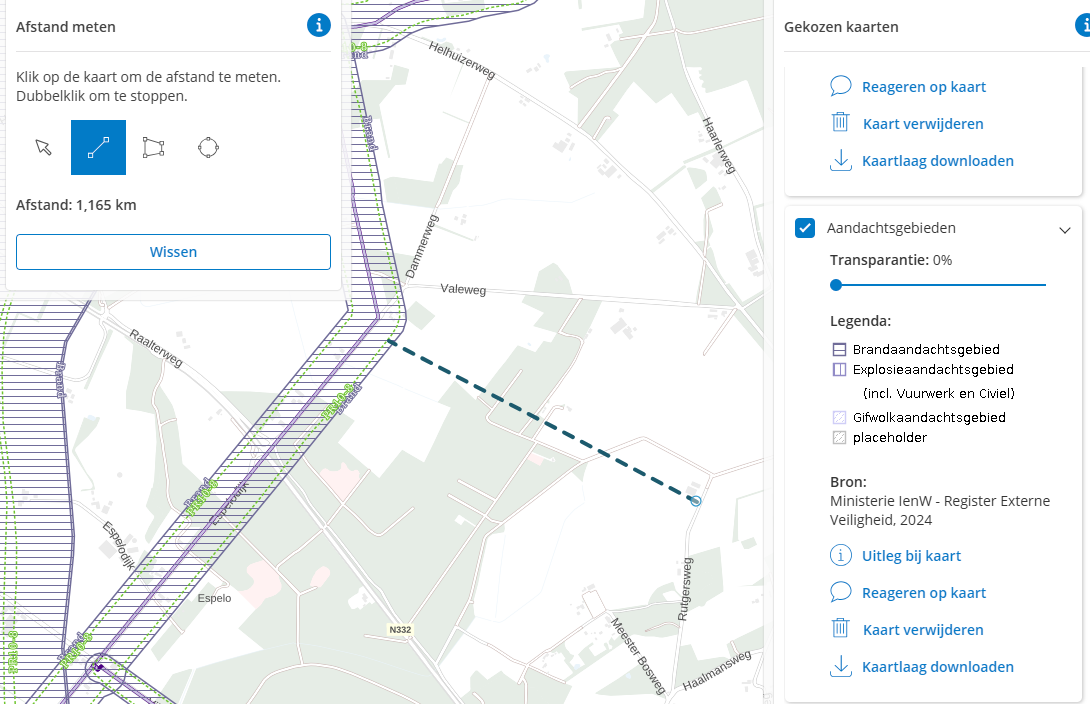Open Uitleg bij kaart for Aandachtsgebieden
Viewport: 1090px width, 704px height.
[x=911, y=556]
